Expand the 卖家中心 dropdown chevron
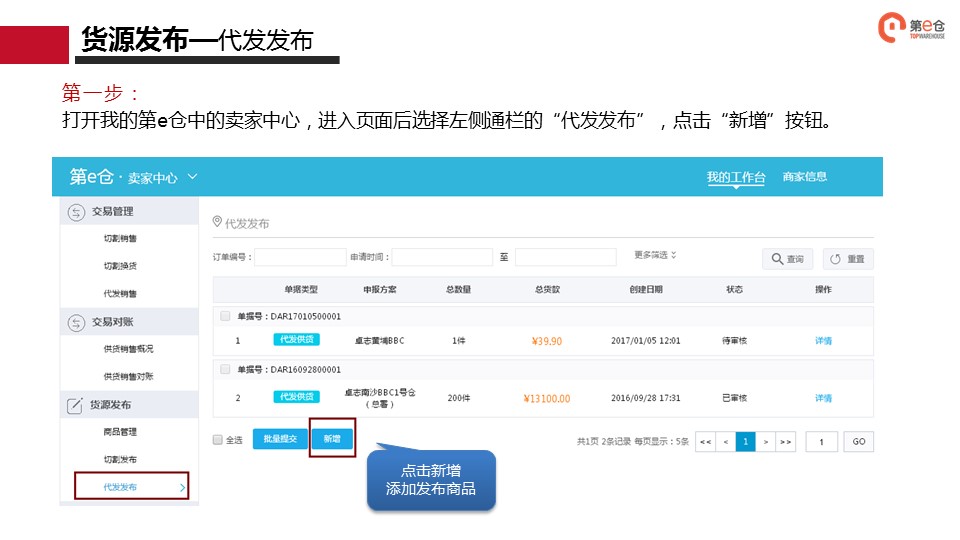 coord(192,177)
